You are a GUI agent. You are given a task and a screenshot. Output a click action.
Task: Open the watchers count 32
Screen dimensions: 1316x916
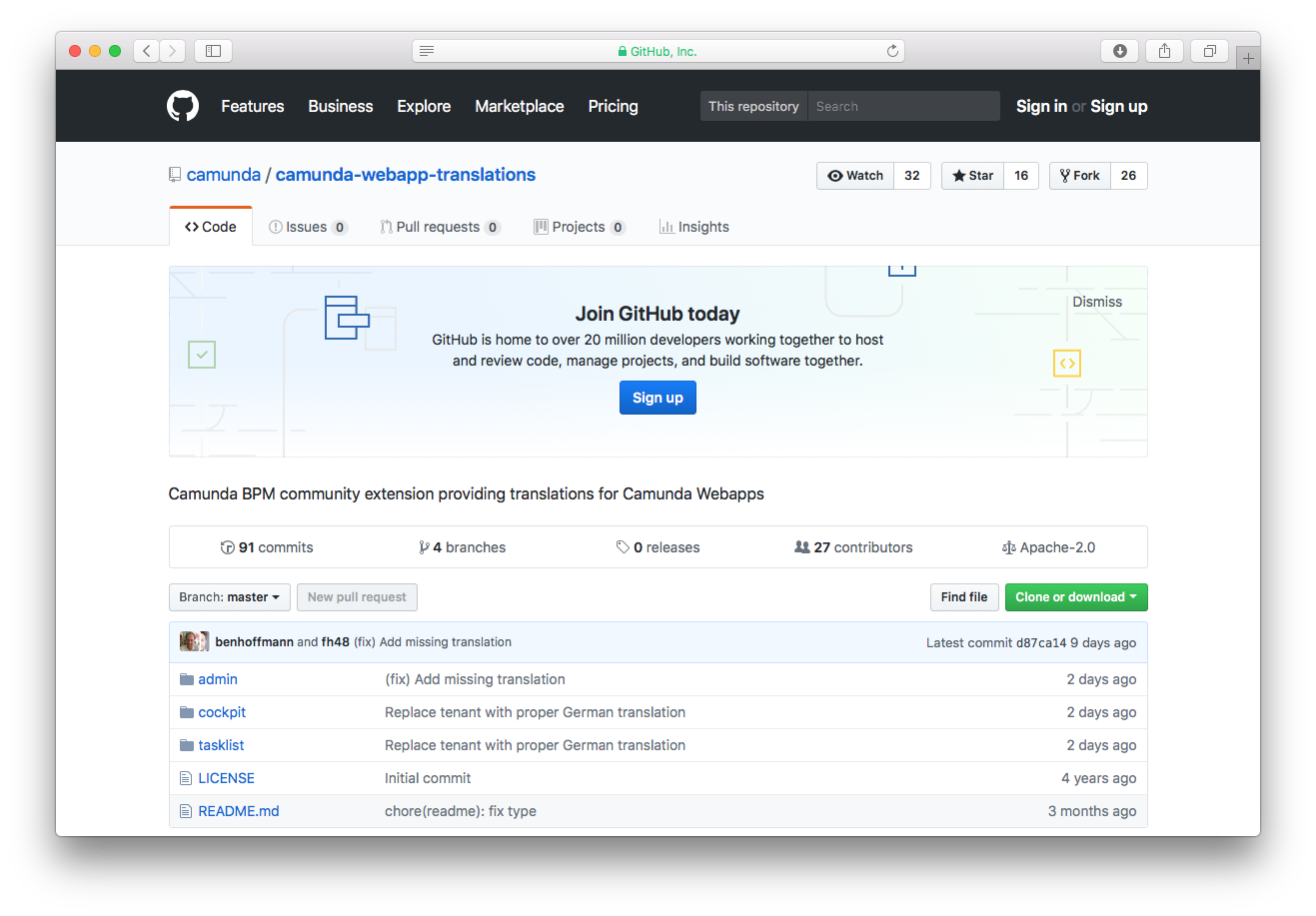click(x=912, y=176)
